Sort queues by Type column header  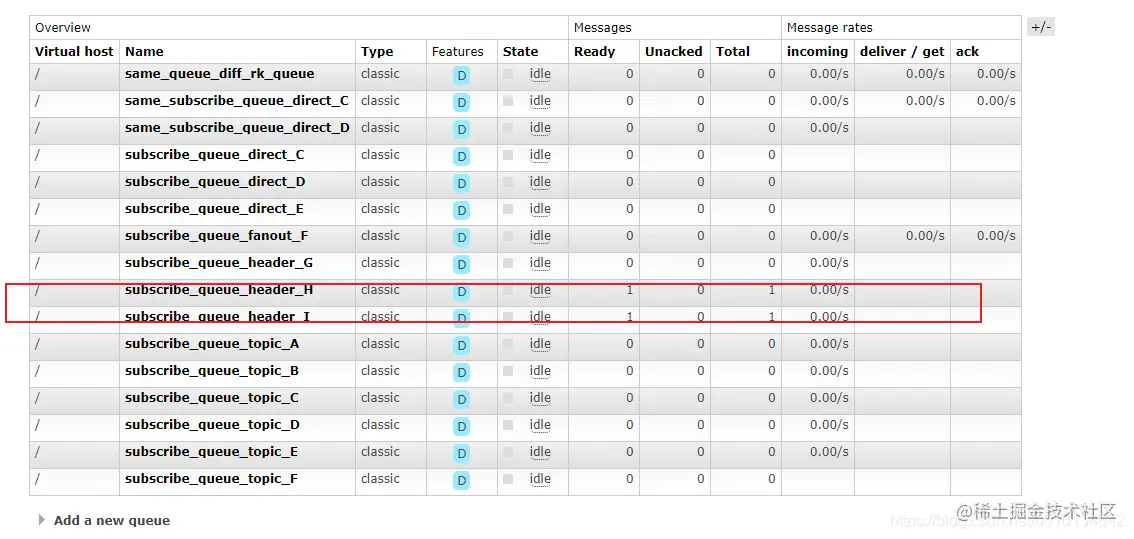(378, 51)
